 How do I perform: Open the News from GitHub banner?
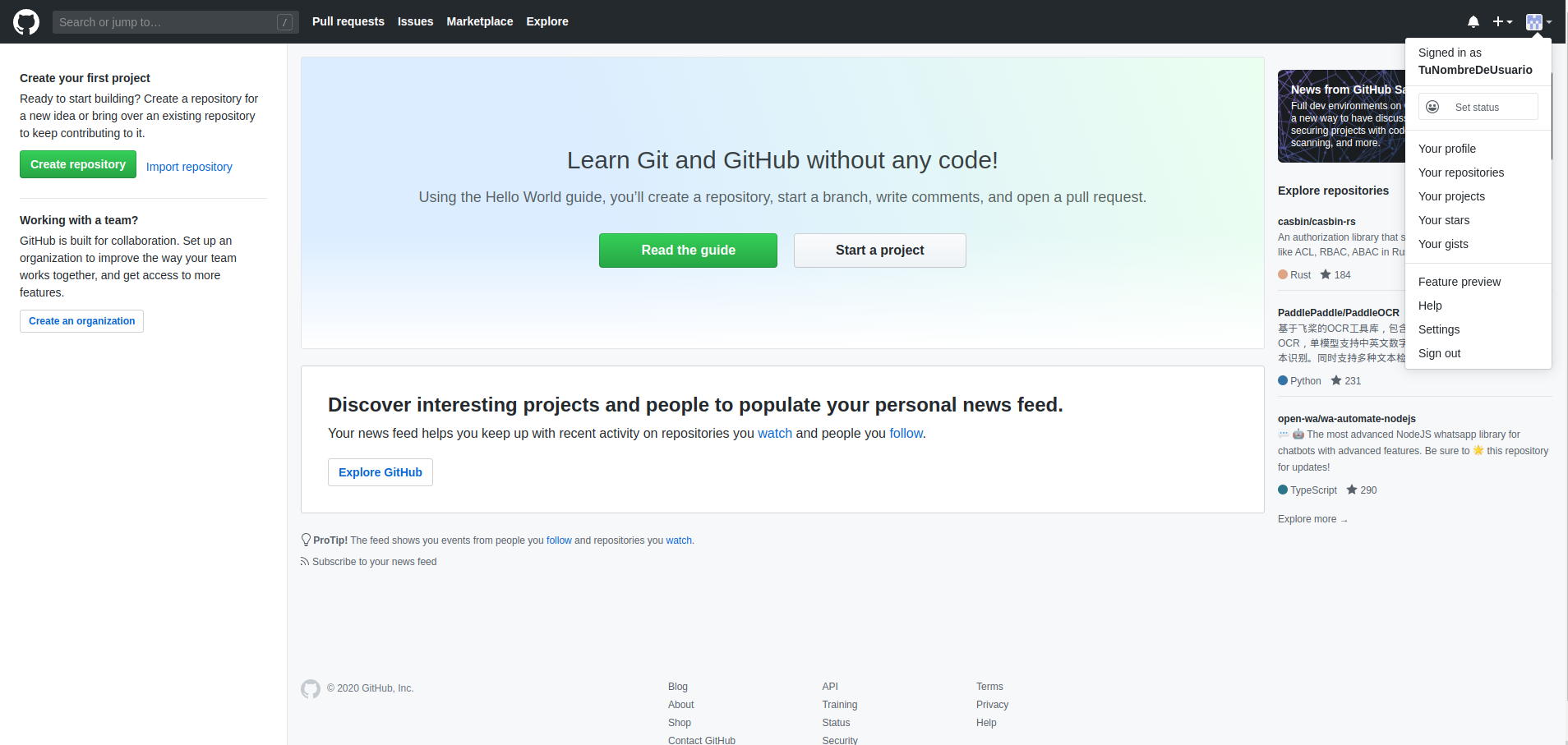(x=1341, y=116)
